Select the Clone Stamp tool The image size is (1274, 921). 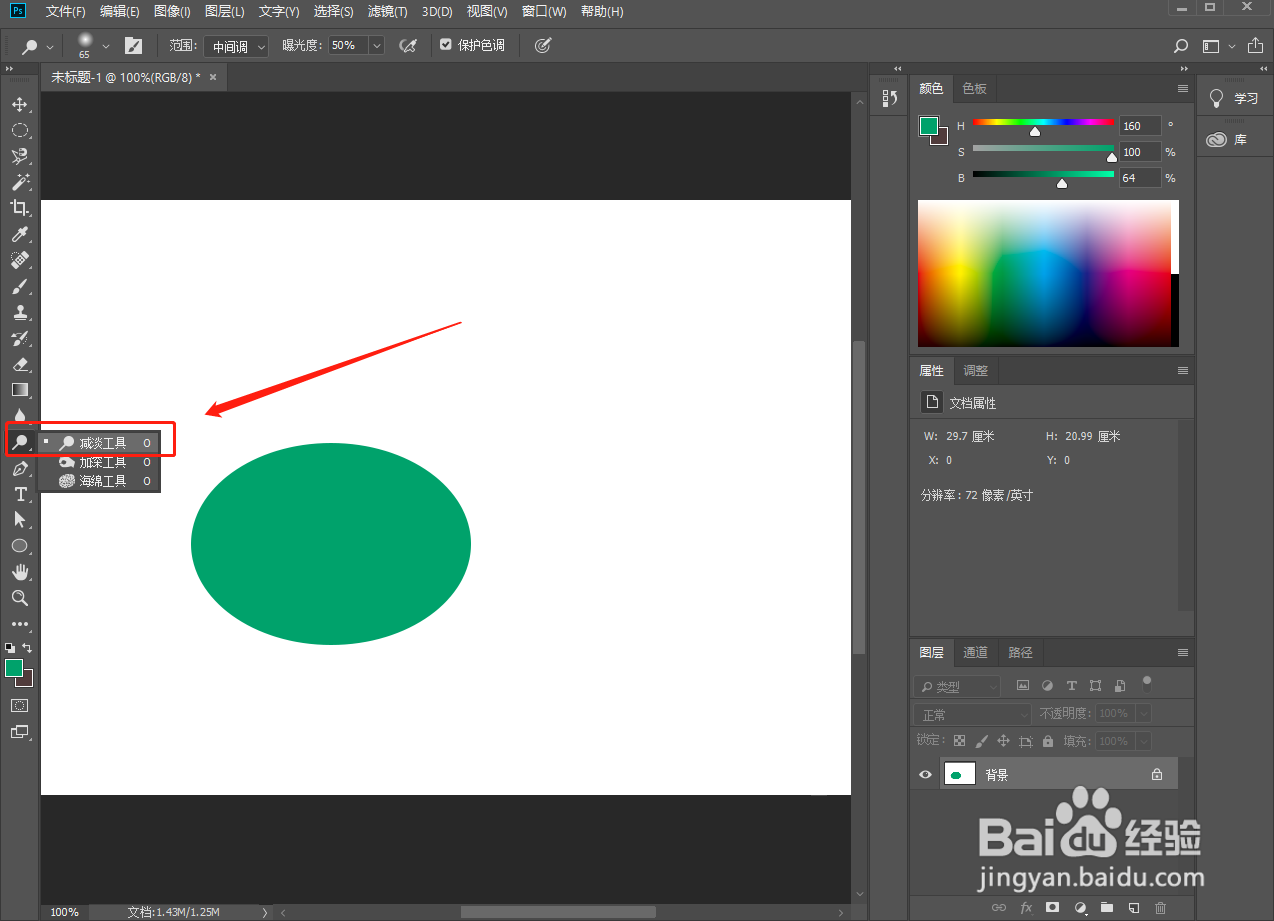tap(19, 312)
